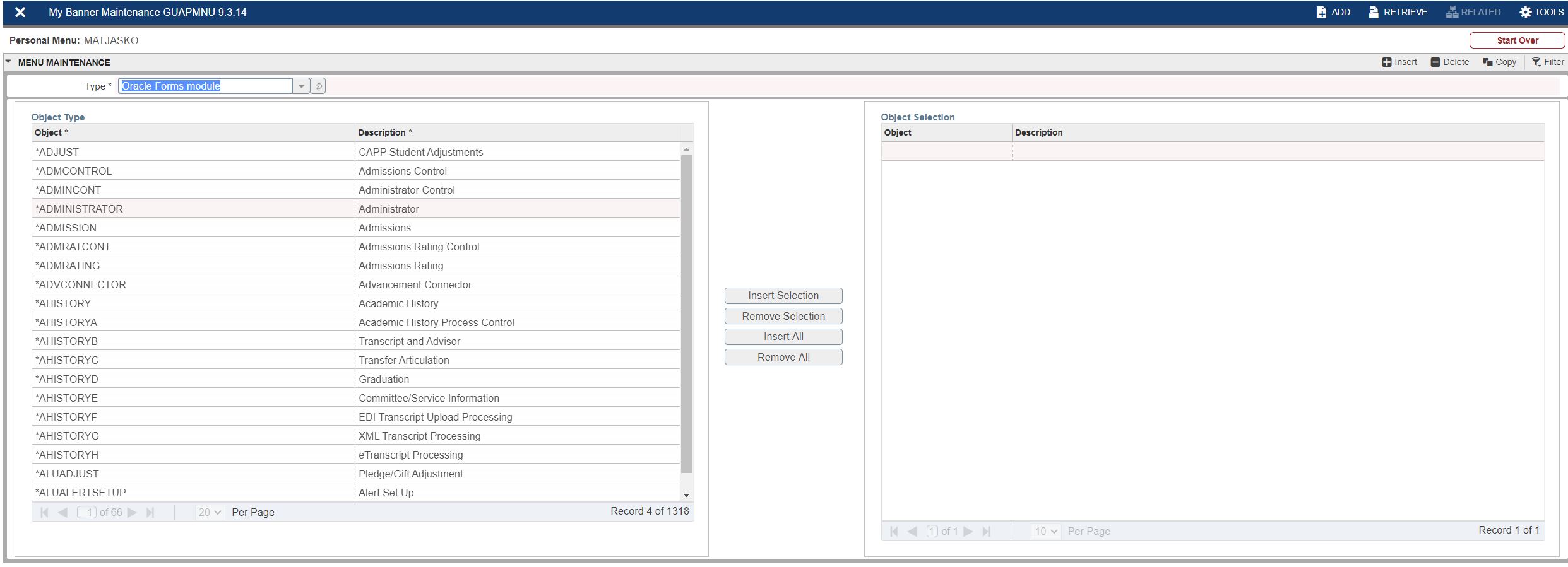Close the form using the X icon

pyautogui.click(x=20, y=12)
